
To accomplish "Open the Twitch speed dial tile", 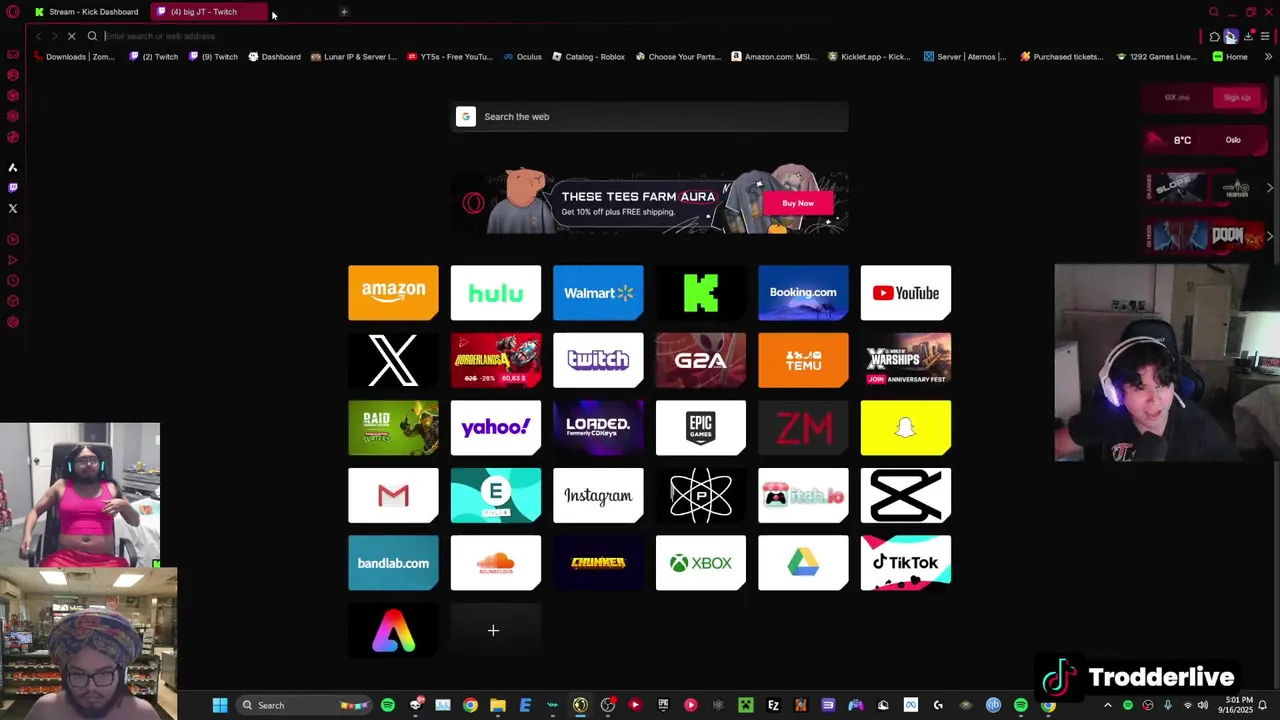I will click(598, 360).
